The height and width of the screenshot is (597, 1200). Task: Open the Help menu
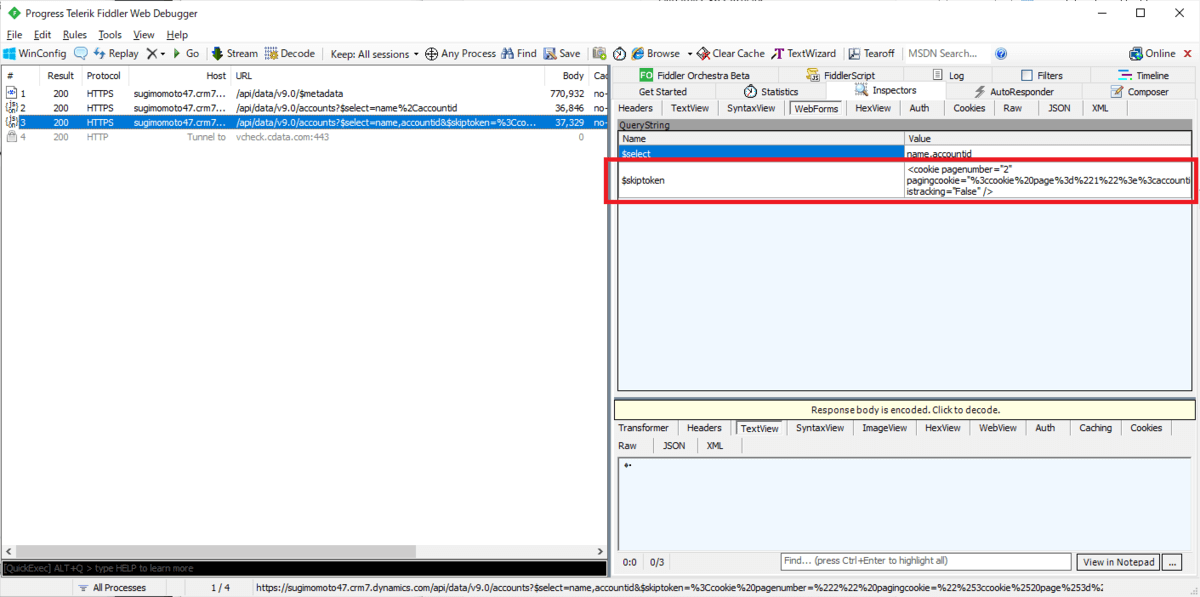(177, 34)
